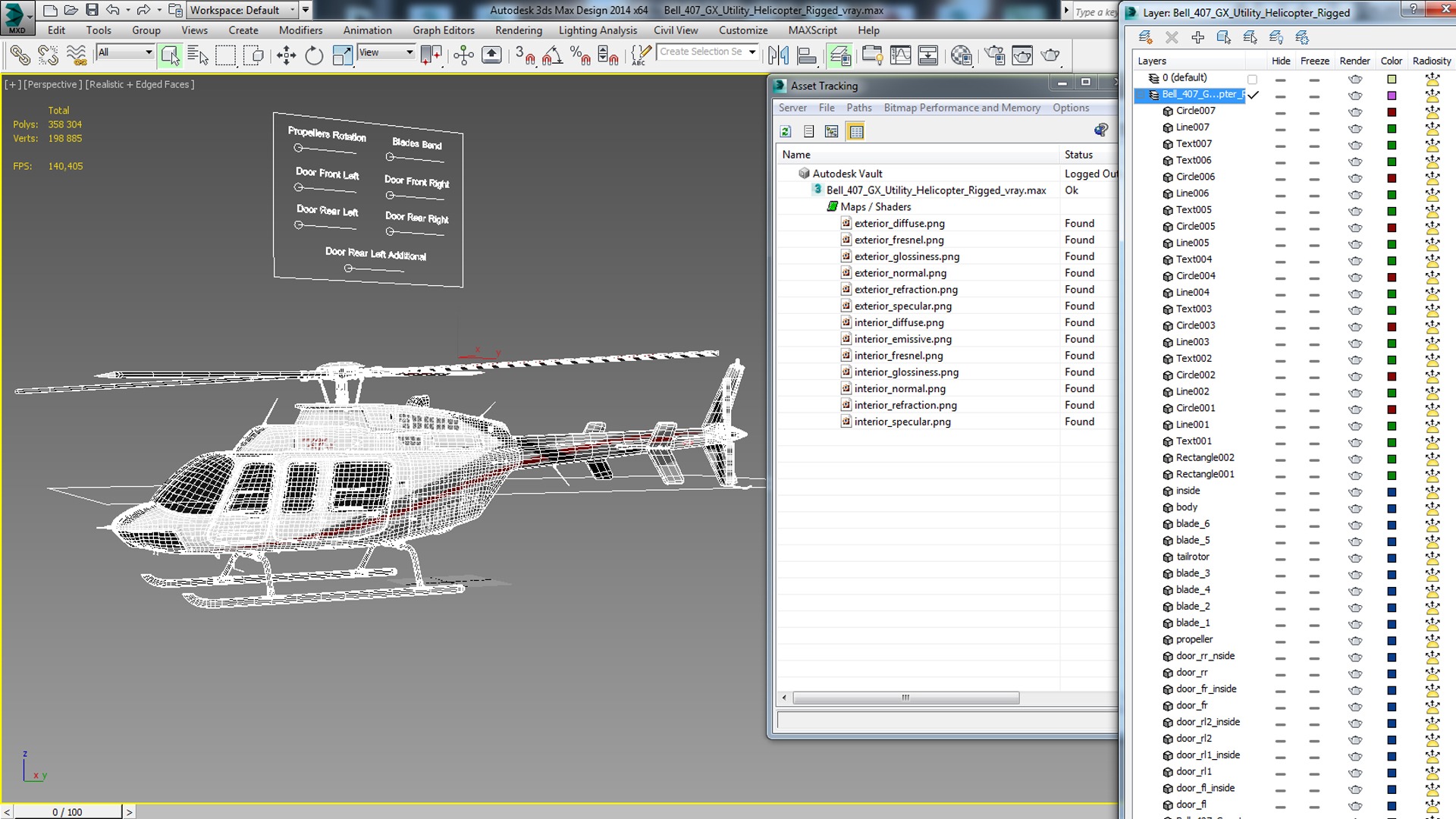The image size is (1456, 819).
Task: Click the Status column header
Action: pyautogui.click(x=1089, y=155)
